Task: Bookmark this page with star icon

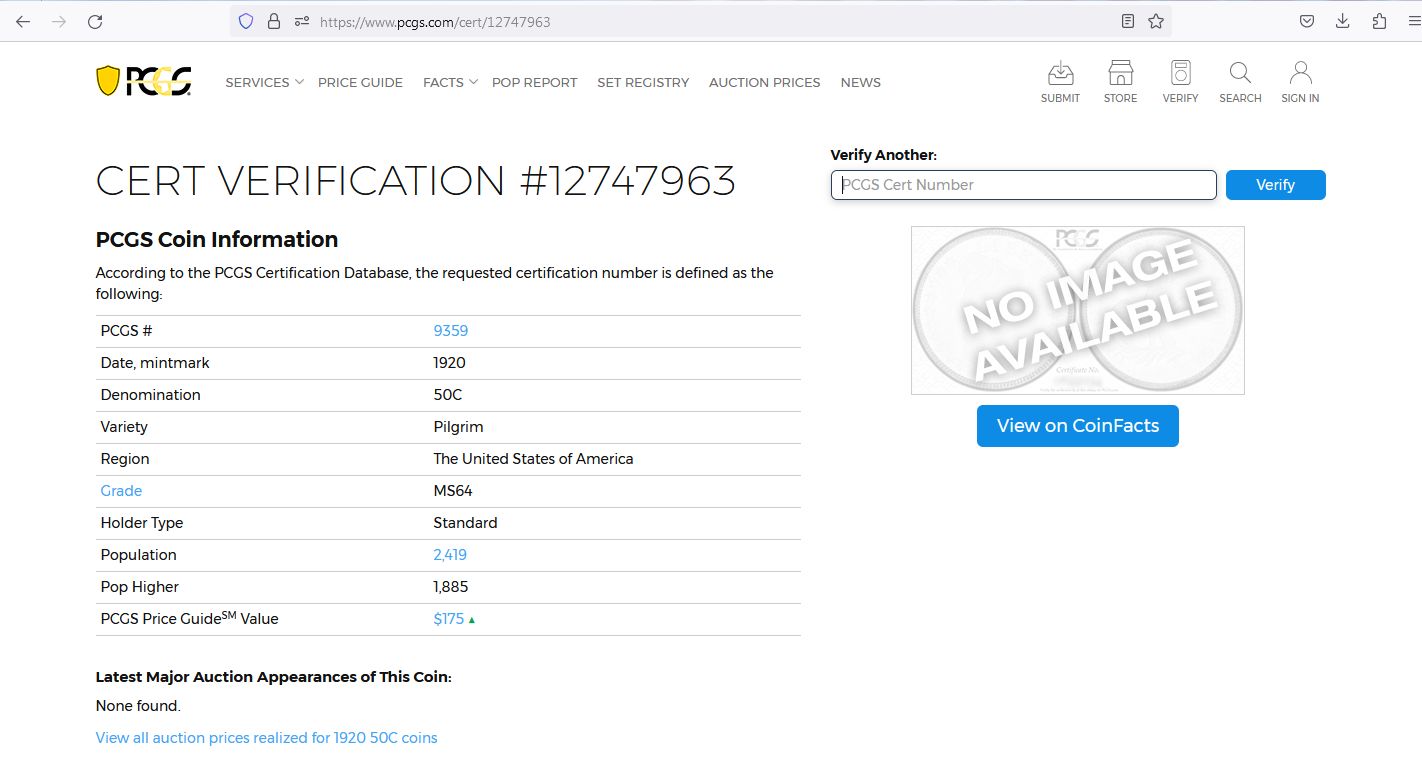Action: [1156, 21]
